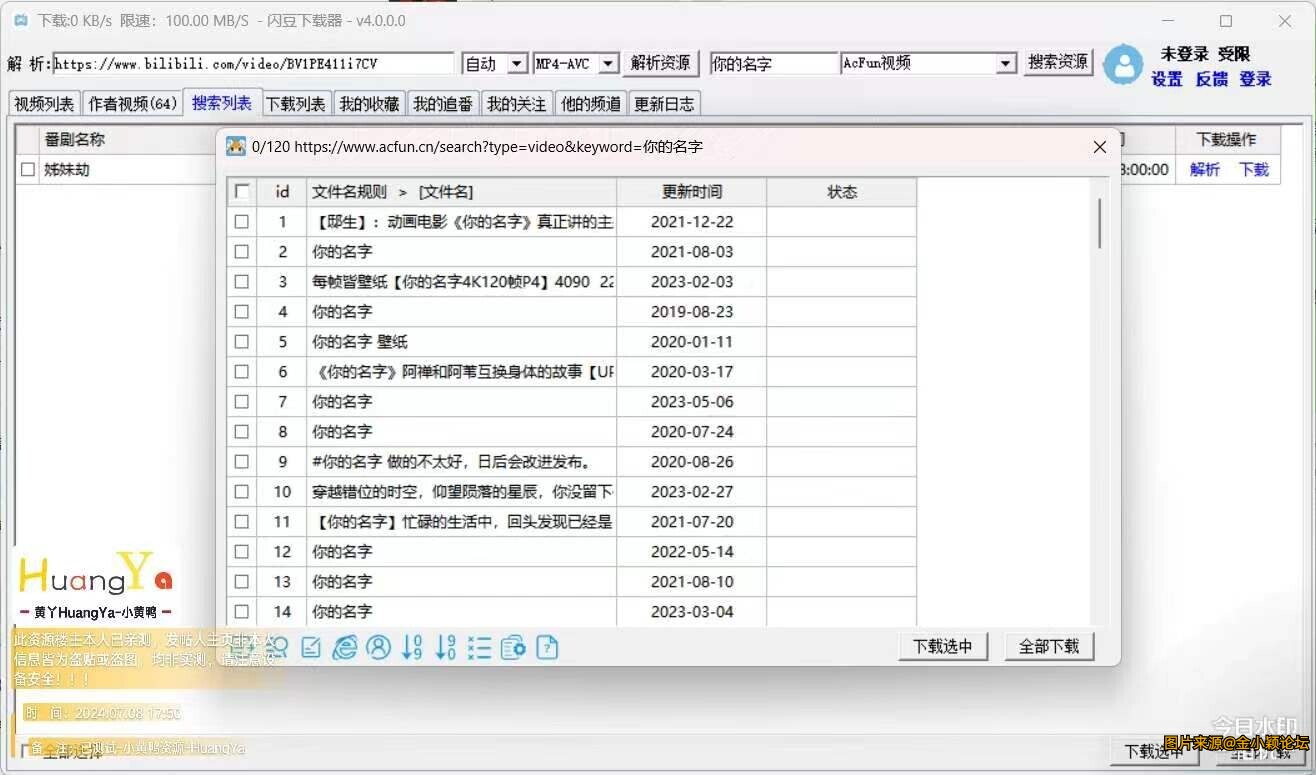Select the 他的频道 tab

pyautogui.click(x=591, y=103)
